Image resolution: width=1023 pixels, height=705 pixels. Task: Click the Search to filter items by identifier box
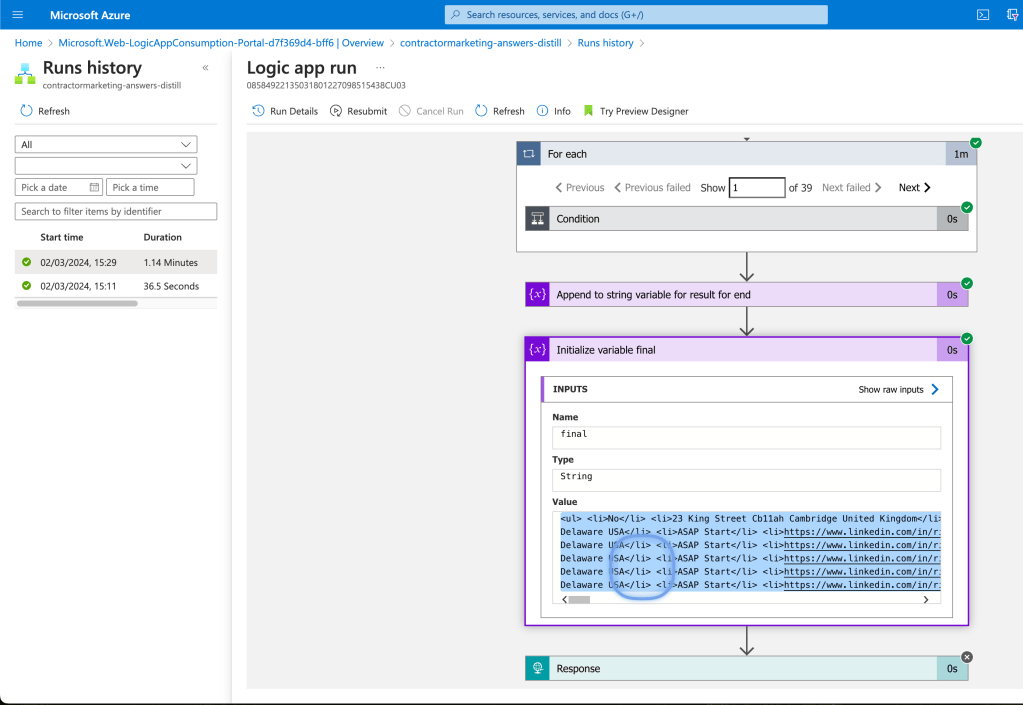tap(115, 211)
